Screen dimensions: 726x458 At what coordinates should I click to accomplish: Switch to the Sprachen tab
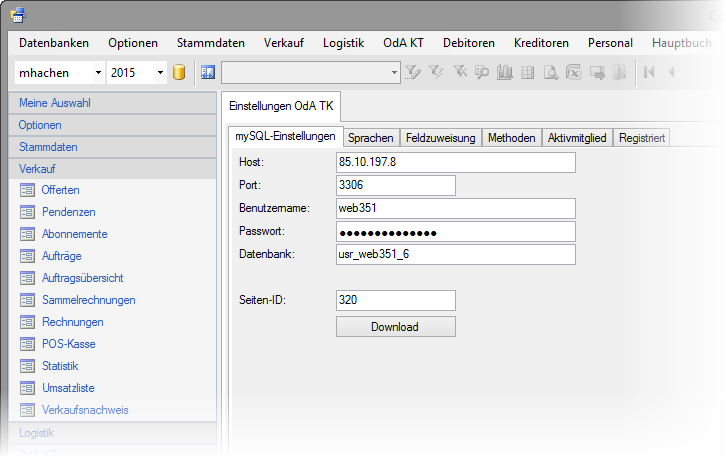371,138
